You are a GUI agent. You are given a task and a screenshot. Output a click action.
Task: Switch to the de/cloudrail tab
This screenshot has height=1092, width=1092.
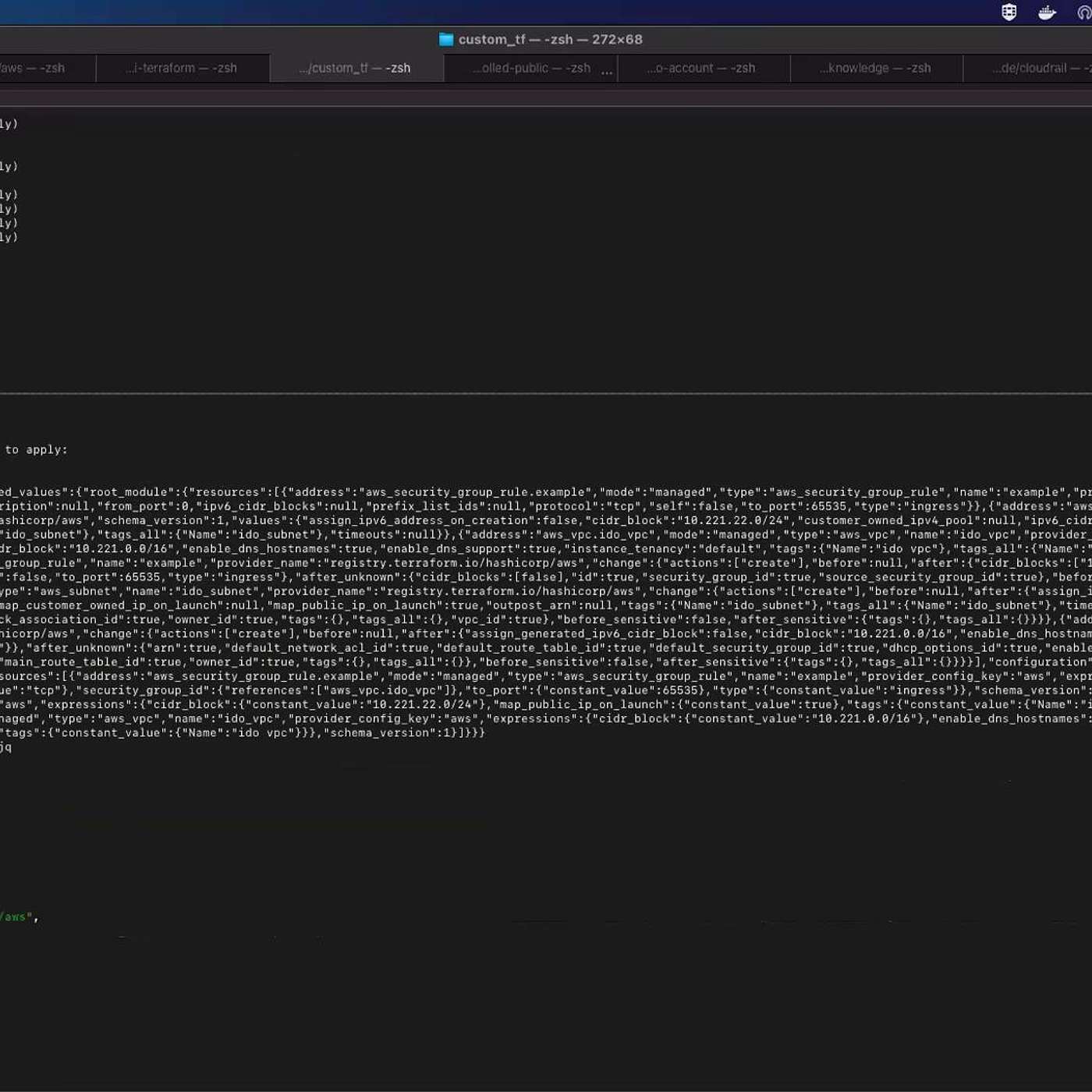(x=1037, y=69)
